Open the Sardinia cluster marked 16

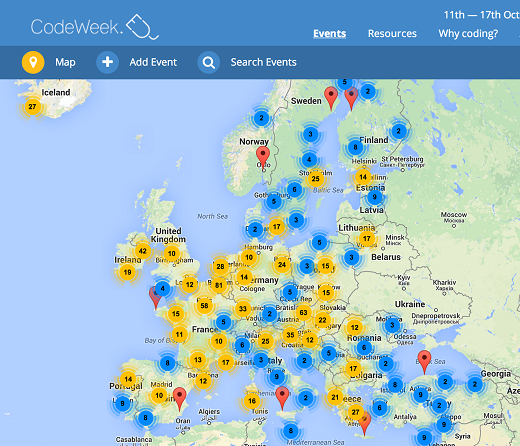(252, 401)
